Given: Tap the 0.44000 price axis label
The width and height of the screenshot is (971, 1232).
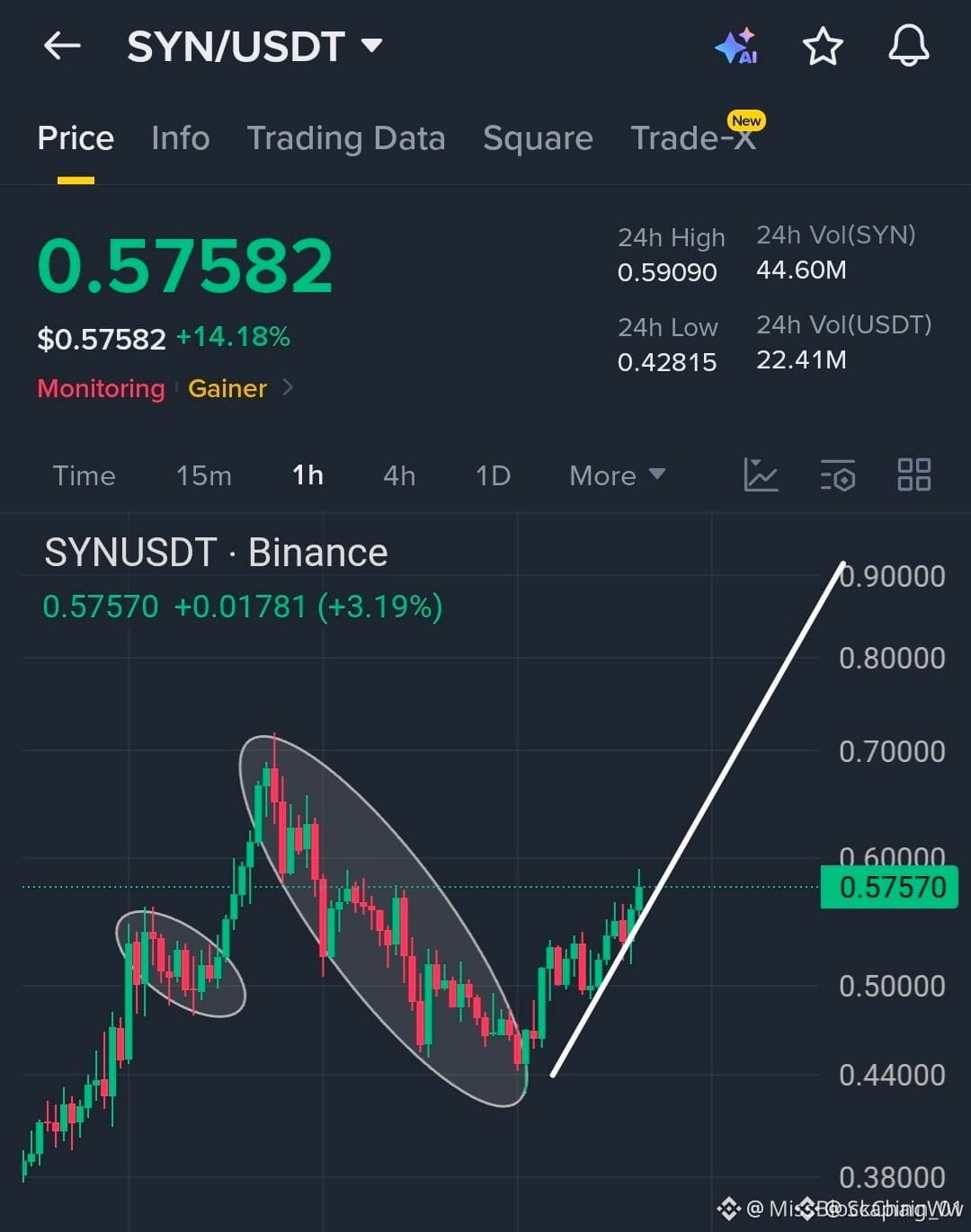Looking at the screenshot, I should click(892, 1075).
